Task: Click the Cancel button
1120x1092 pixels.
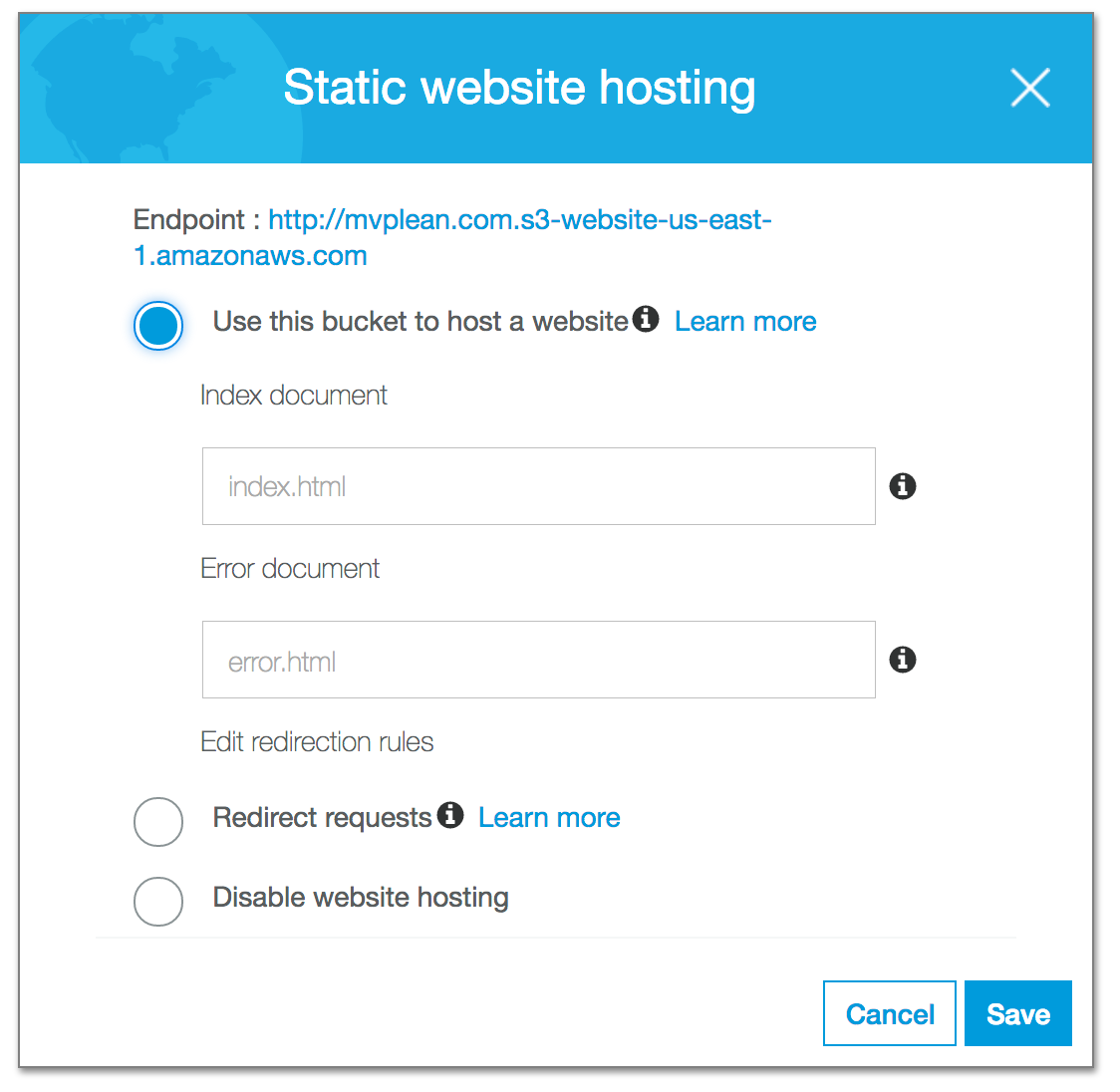Action: (889, 1012)
